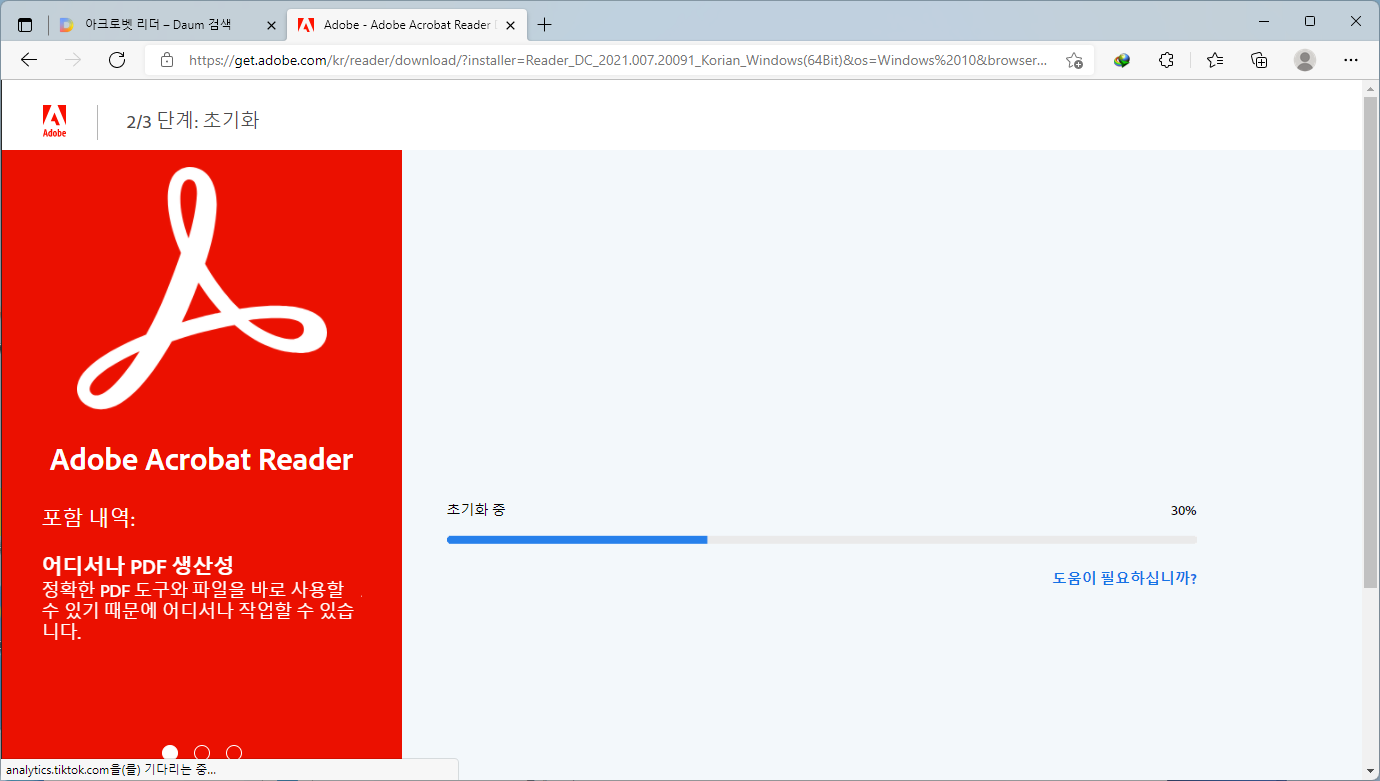The width and height of the screenshot is (1380, 781).
Task: Open the tab actions menu icon
Action: (25, 25)
